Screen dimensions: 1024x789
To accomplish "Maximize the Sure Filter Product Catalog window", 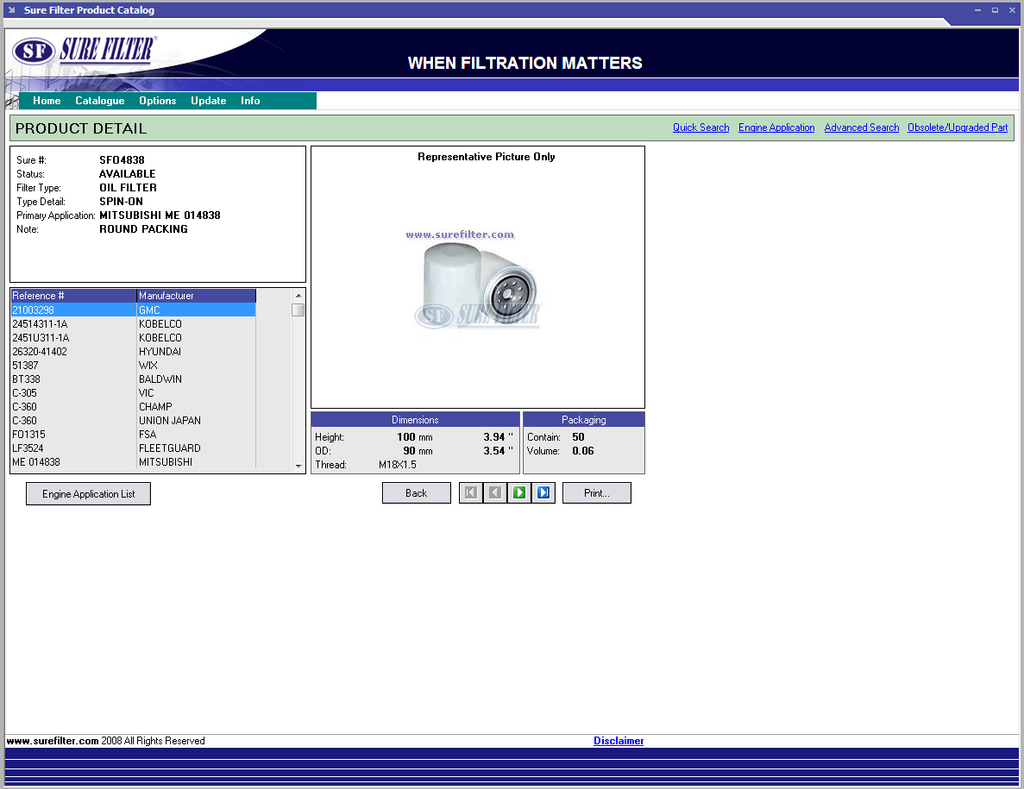I will pyautogui.click(x=995, y=10).
